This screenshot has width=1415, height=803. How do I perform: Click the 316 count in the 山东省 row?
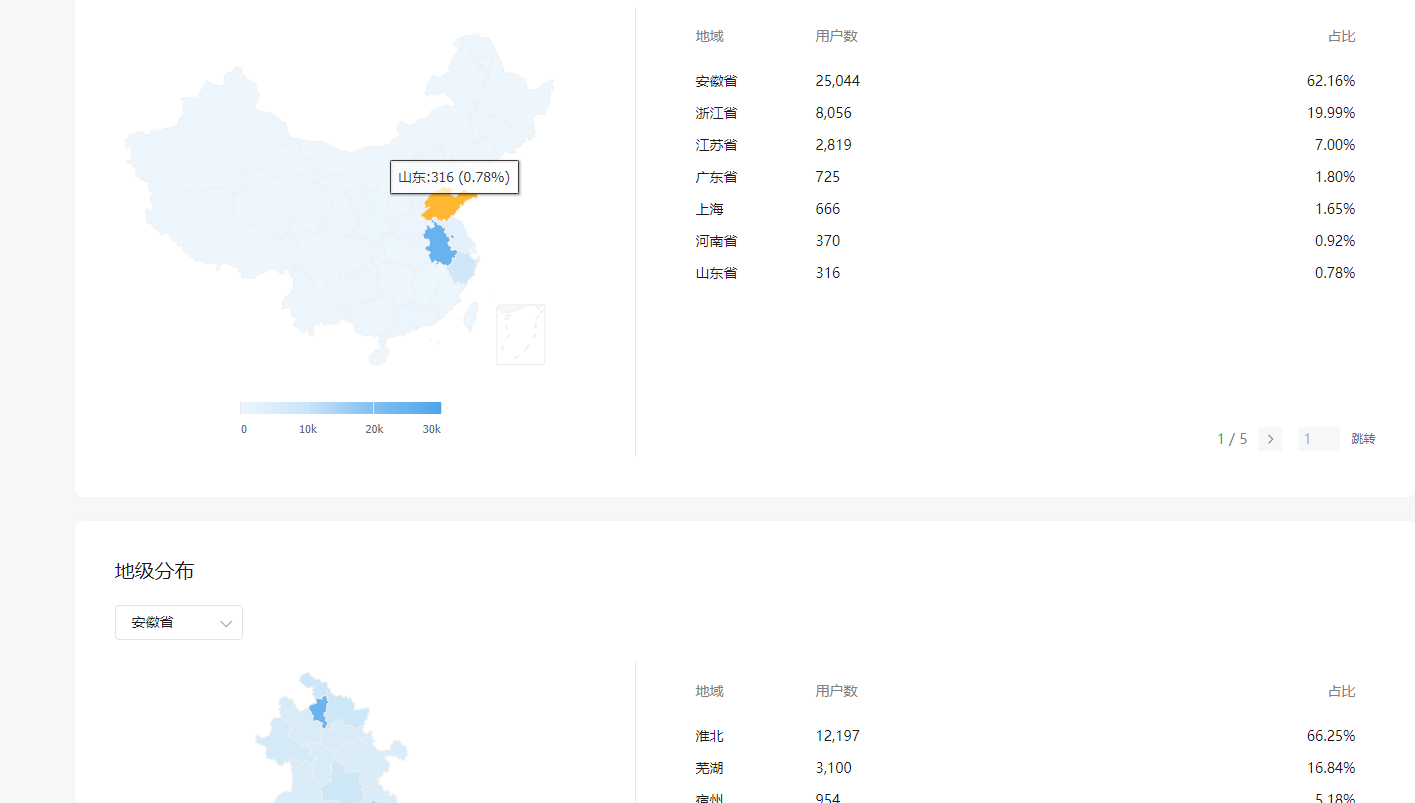(x=828, y=273)
